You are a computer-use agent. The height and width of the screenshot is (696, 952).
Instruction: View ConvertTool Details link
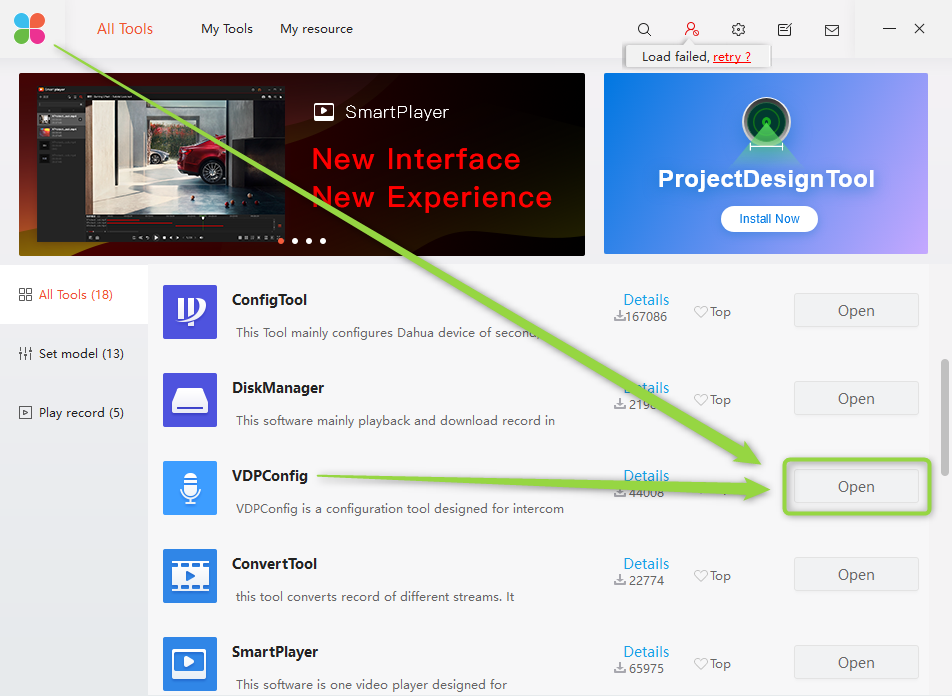tap(646, 564)
